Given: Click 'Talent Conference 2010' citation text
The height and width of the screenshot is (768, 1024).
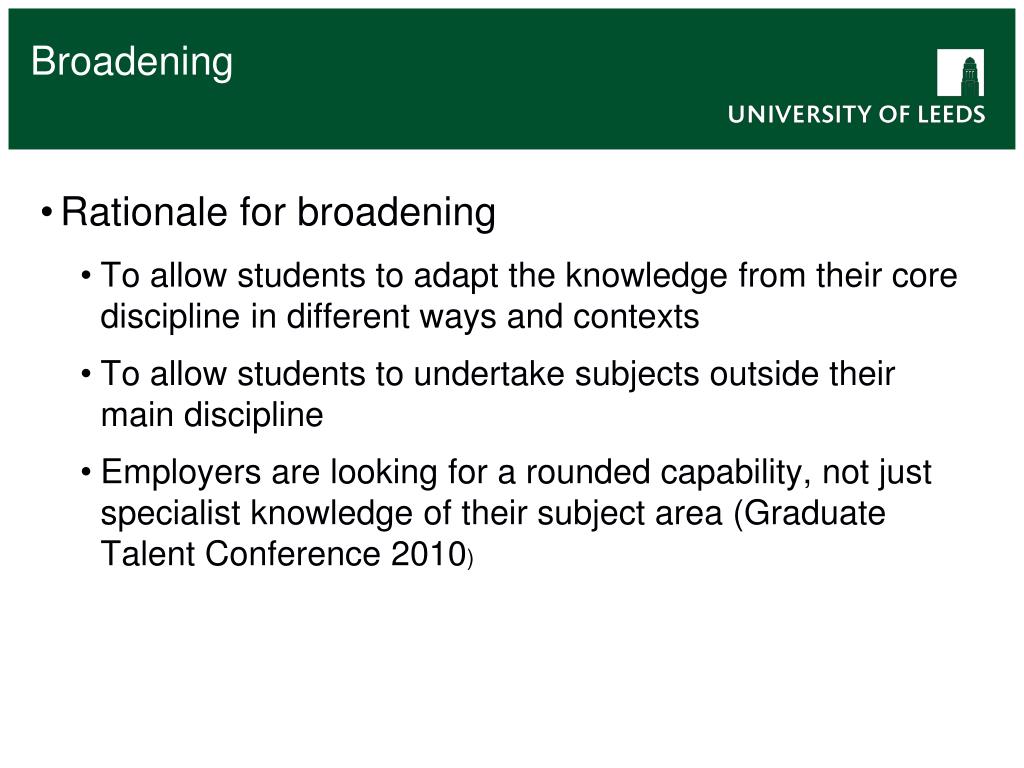Looking at the screenshot, I should point(283,554).
